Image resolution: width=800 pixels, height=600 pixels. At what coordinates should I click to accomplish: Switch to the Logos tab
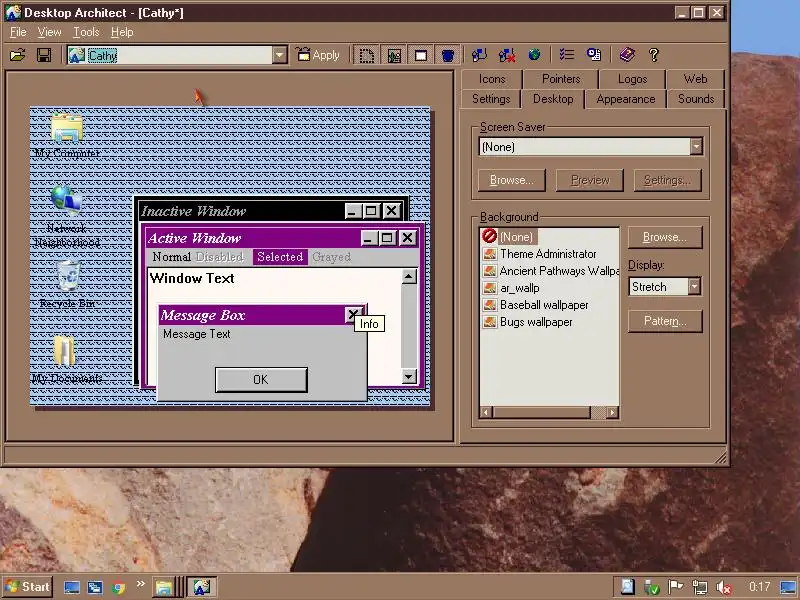(x=632, y=79)
